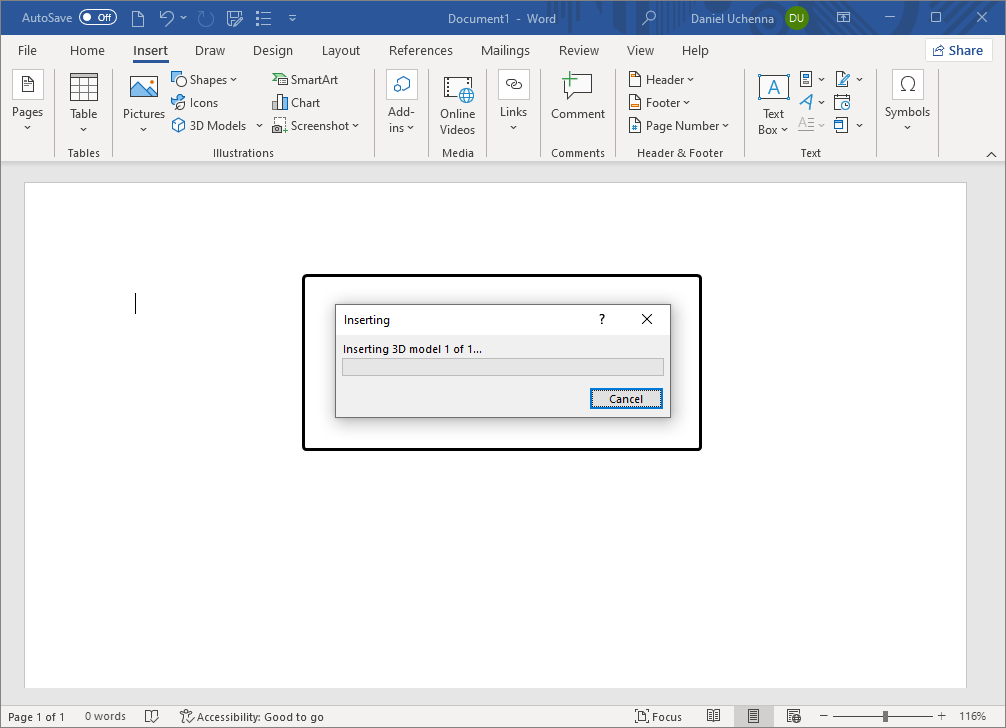Cancel the 3D model insertion
The image size is (1006, 728).
626,398
